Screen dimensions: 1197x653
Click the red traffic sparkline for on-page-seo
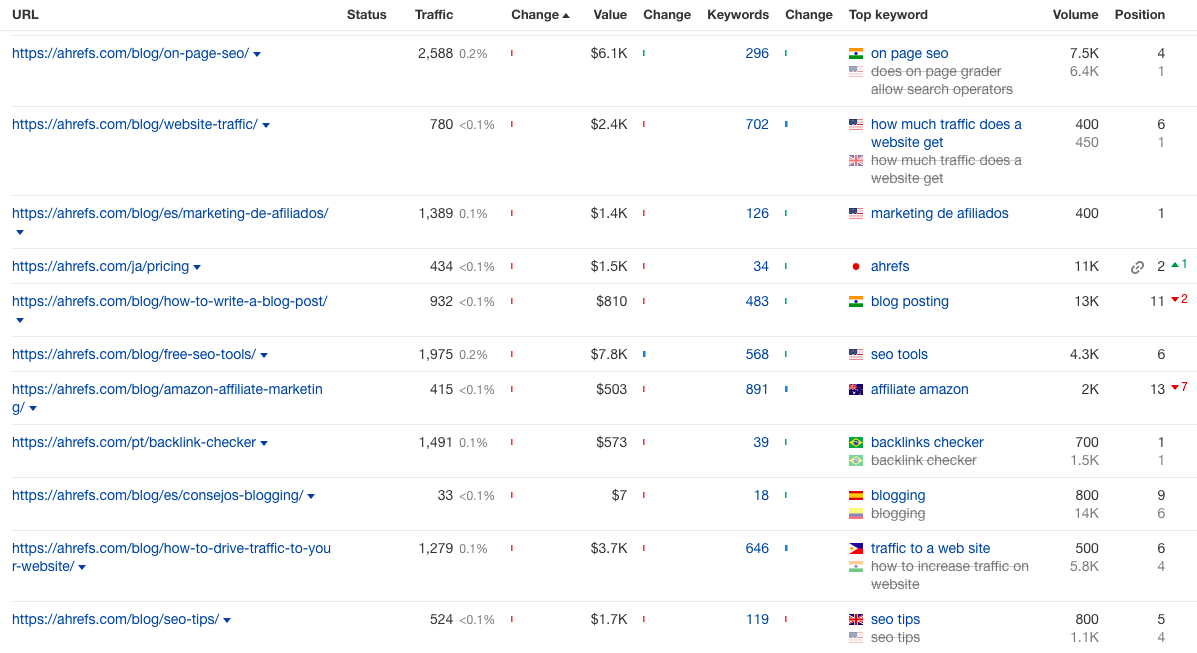(513, 55)
